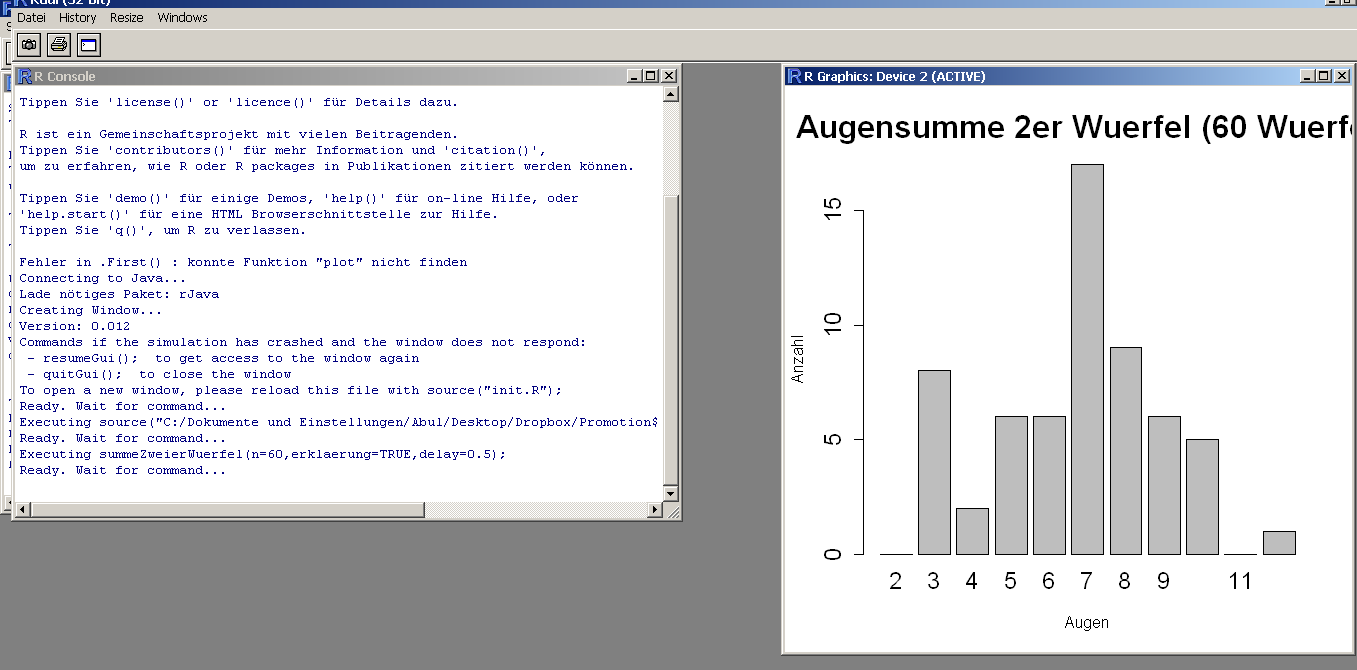Viewport: 1357px width, 670px height.
Task: Close the R Console window
Action: click(669, 76)
